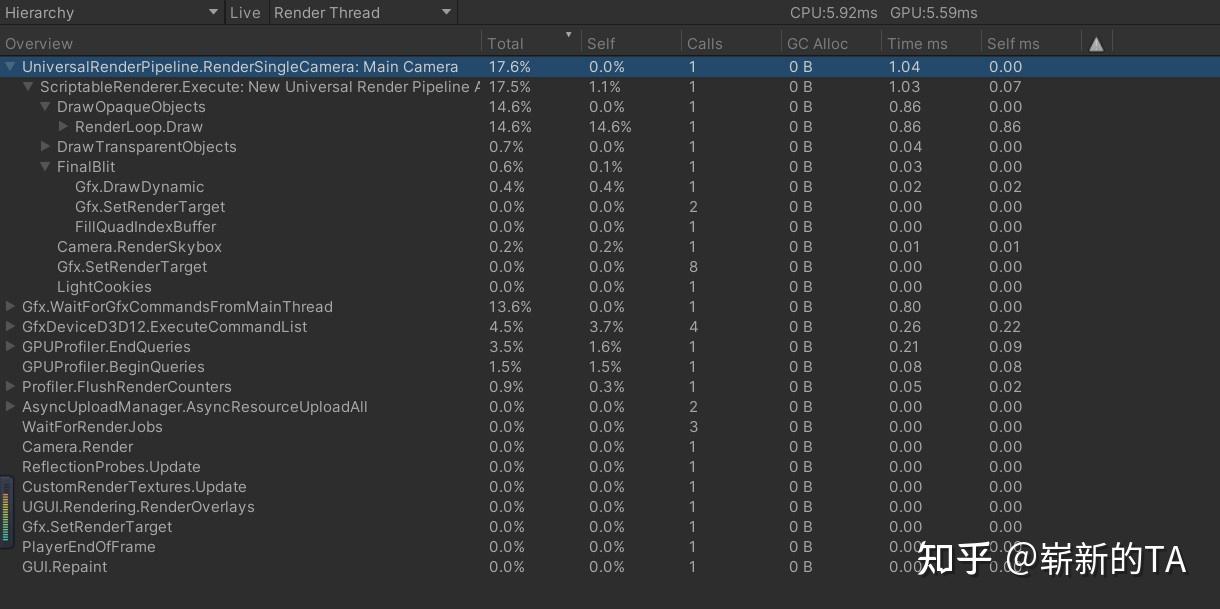Viewport: 1220px width, 609px height.
Task: Click the GPU:5.59ms readout
Action: 934,13
